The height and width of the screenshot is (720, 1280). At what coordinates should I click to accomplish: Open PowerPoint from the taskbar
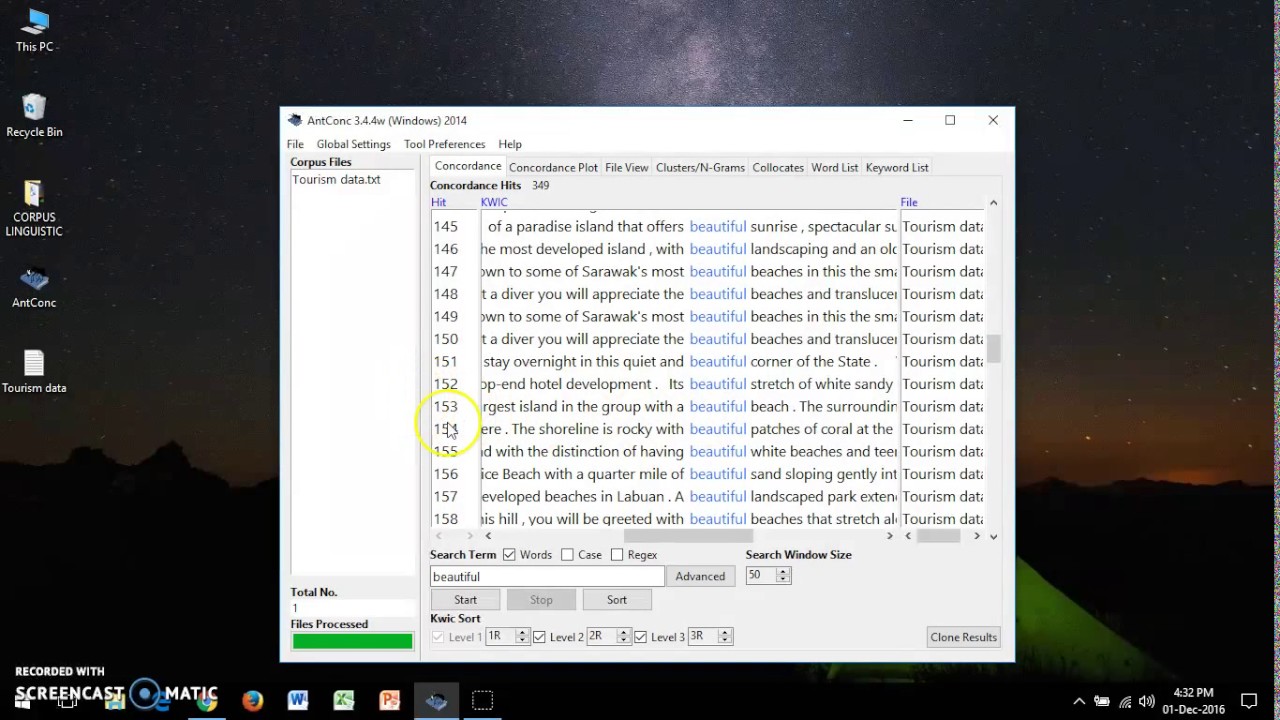point(390,700)
